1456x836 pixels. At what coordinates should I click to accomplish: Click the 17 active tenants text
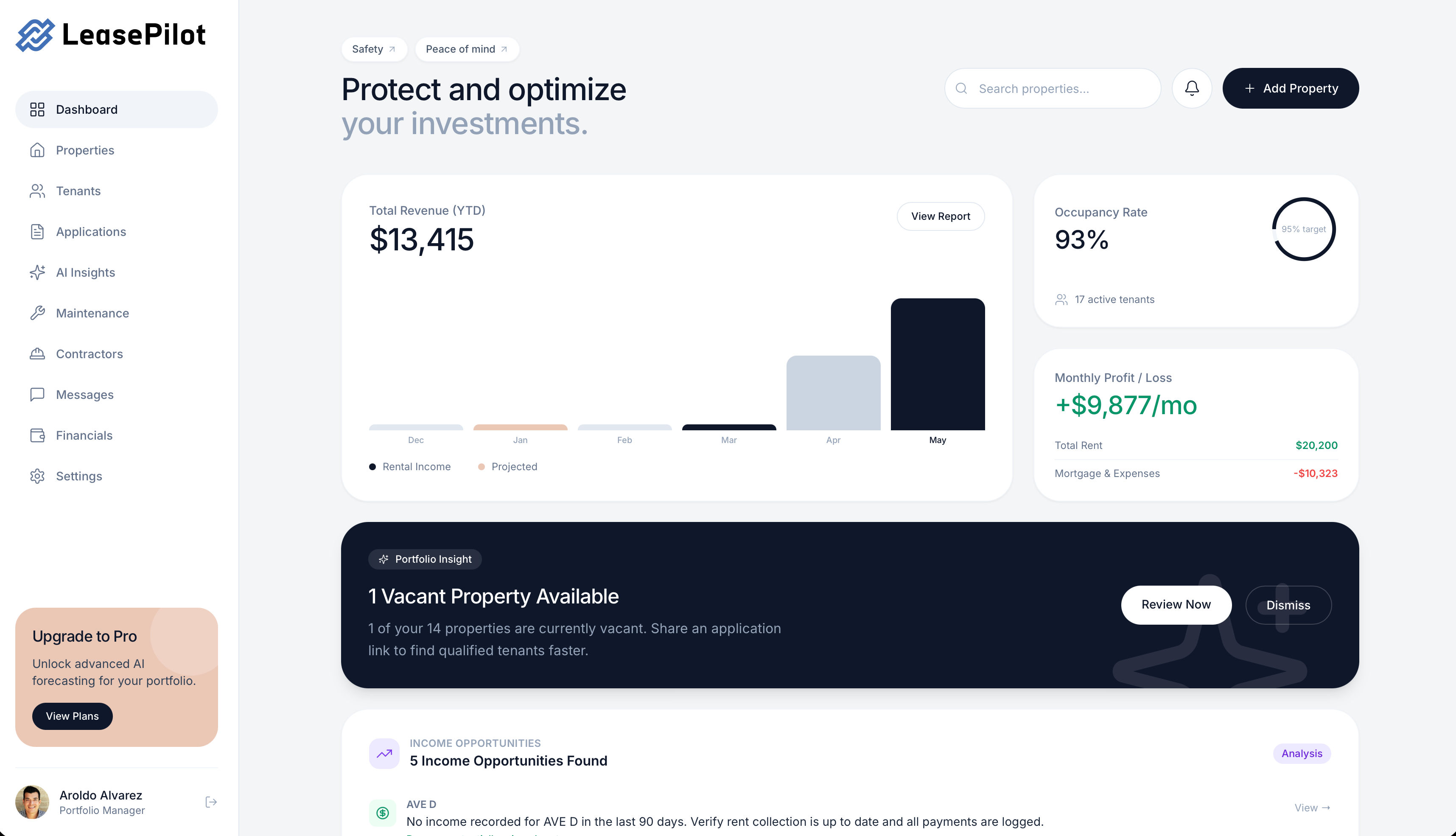[1114, 300]
